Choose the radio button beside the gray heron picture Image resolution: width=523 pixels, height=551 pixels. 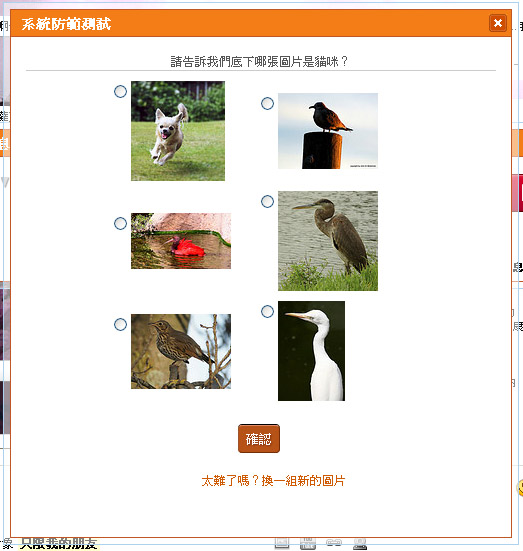(267, 201)
